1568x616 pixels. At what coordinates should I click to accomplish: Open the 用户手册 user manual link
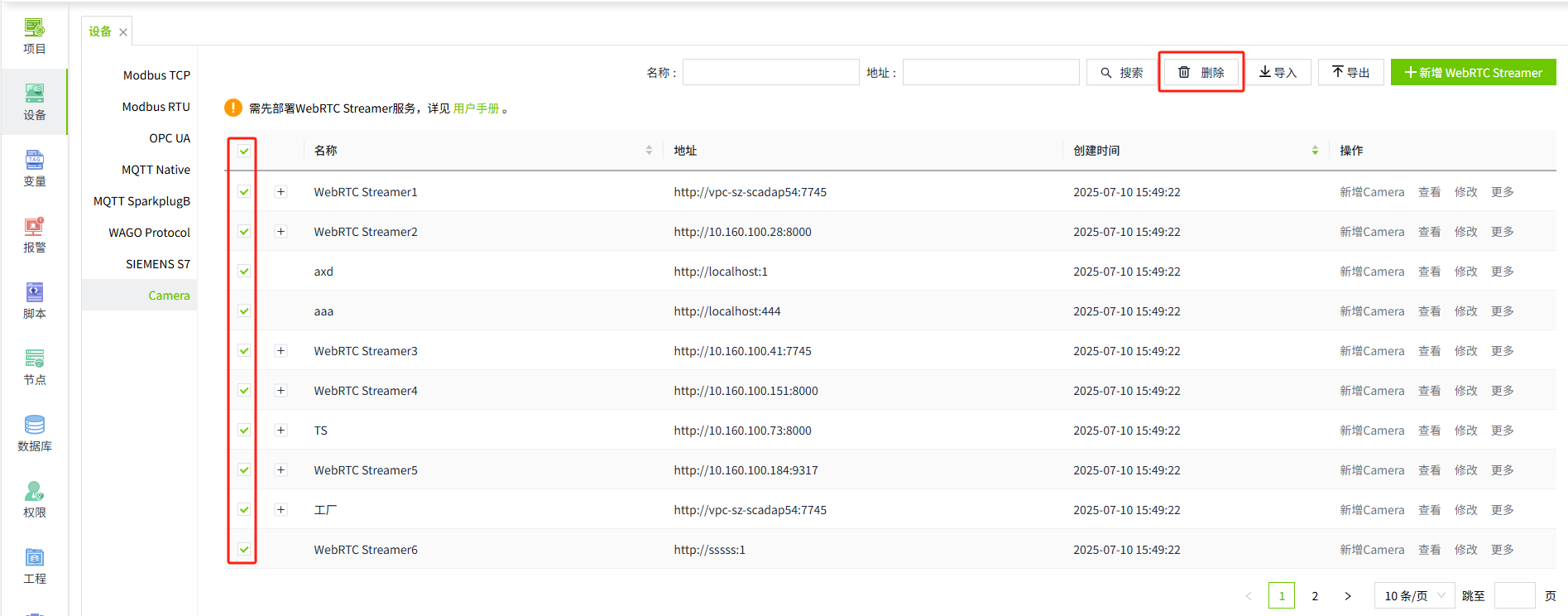pos(476,108)
